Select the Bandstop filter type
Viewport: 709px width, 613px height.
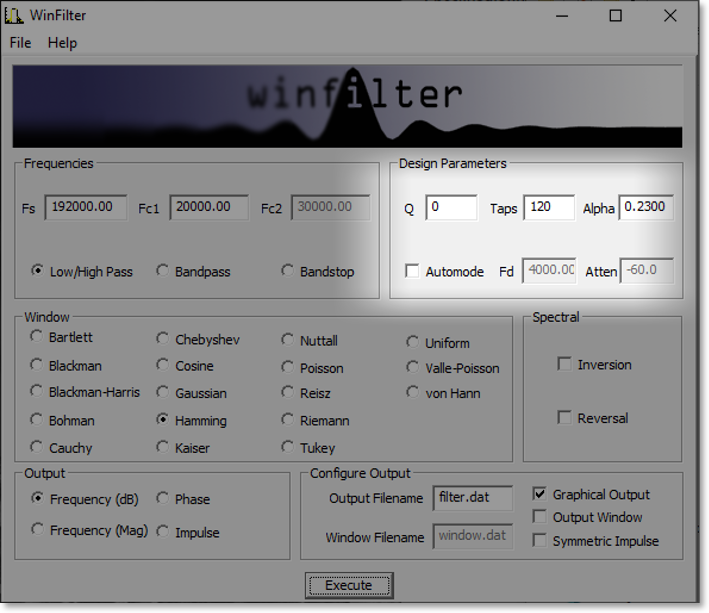pyautogui.click(x=288, y=271)
